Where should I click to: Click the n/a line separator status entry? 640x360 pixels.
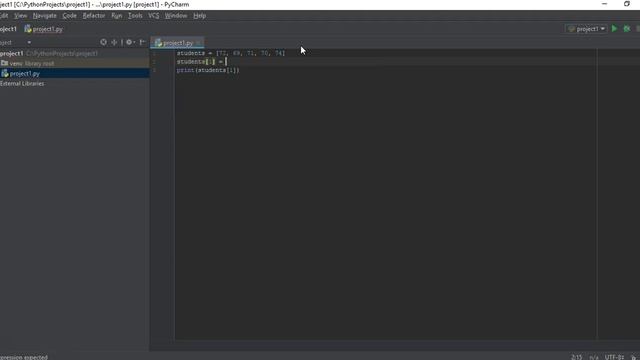pos(594,357)
